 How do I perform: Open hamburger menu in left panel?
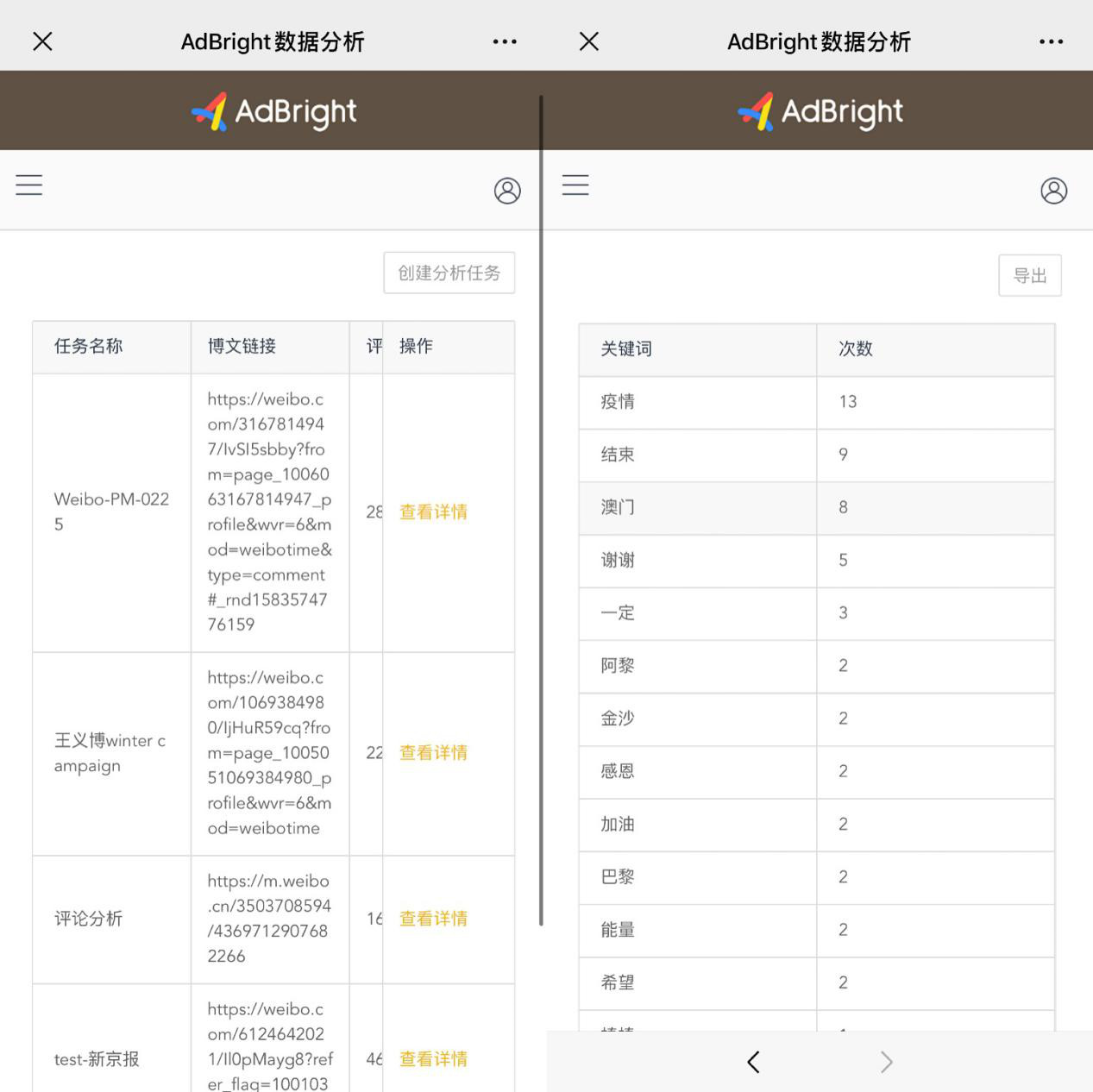point(29,185)
